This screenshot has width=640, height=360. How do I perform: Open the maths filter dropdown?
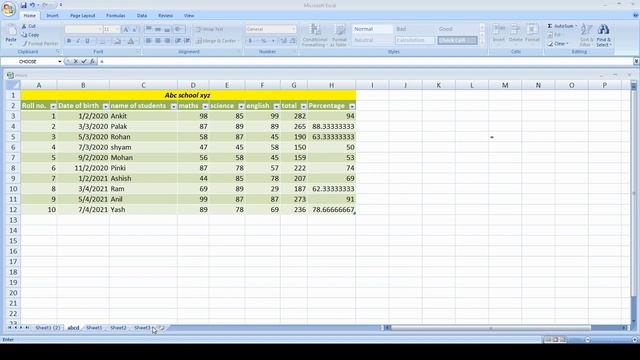point(205,106)
